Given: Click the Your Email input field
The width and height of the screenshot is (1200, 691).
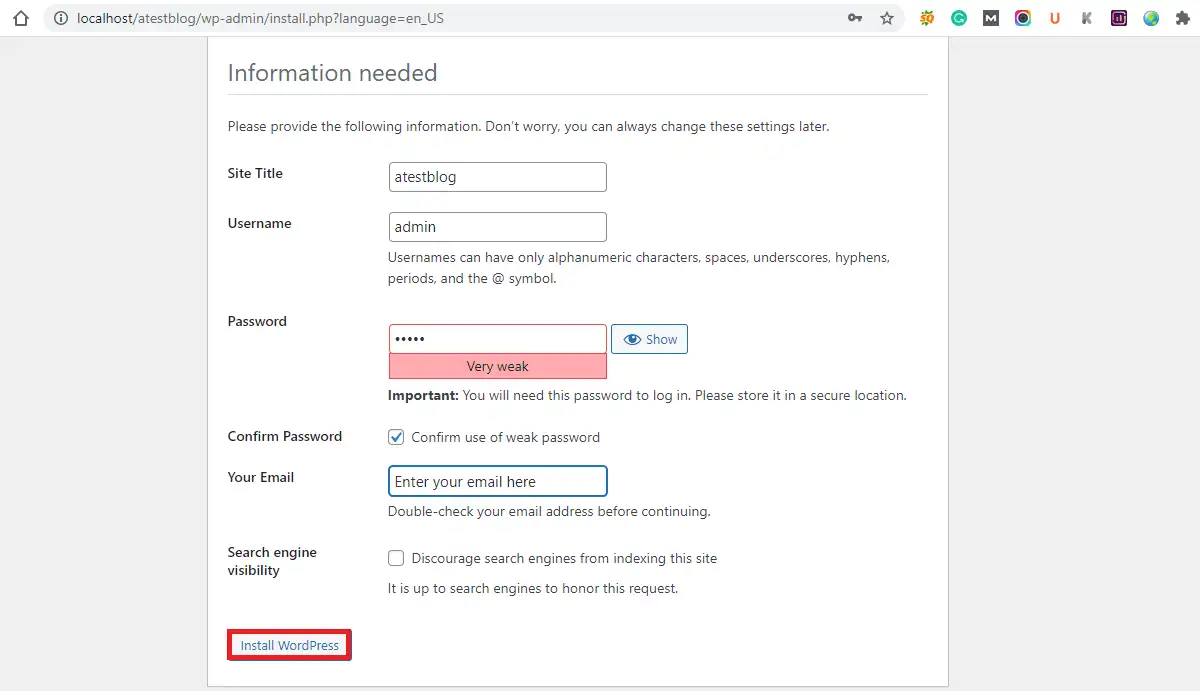Looking at the screenshot, I should 497,481.
